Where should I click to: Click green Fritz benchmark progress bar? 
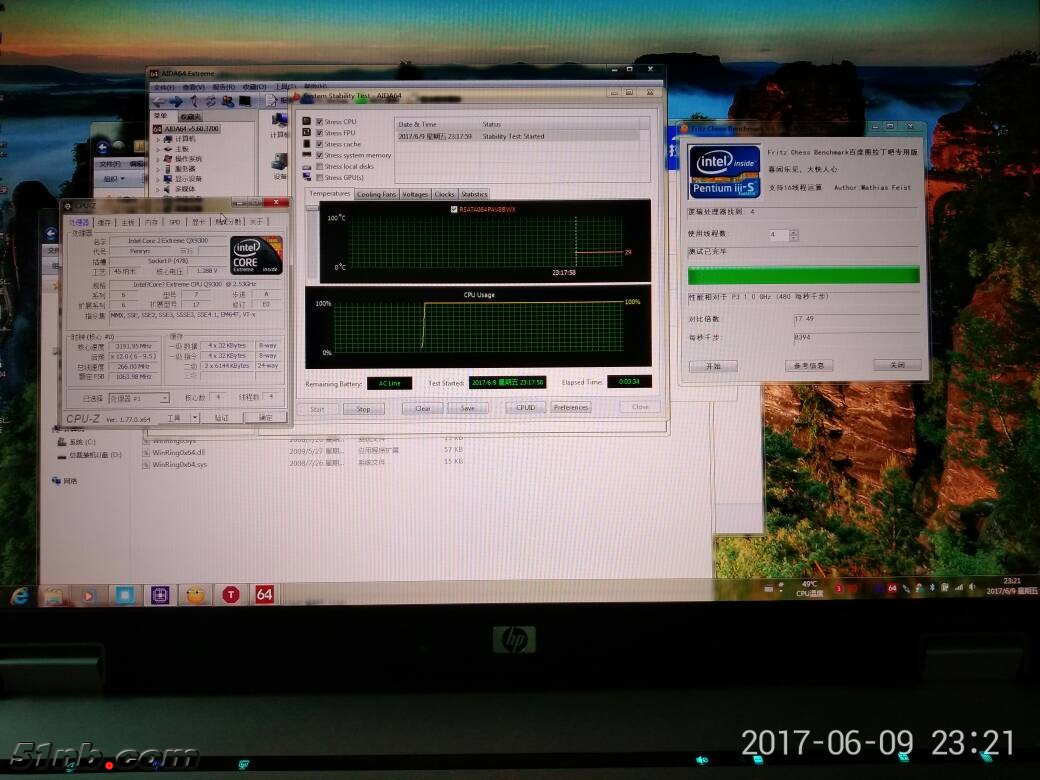(803, 275)
